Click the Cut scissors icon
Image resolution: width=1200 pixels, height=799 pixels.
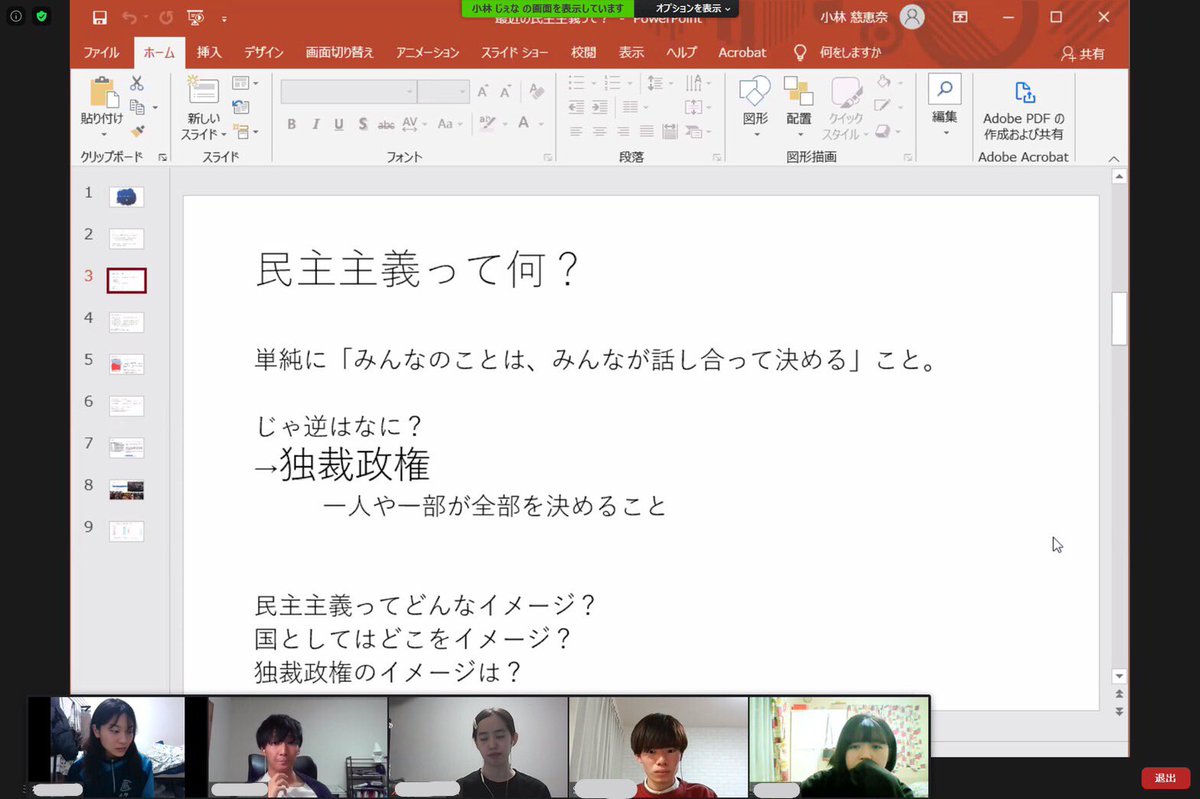(137, 84)
